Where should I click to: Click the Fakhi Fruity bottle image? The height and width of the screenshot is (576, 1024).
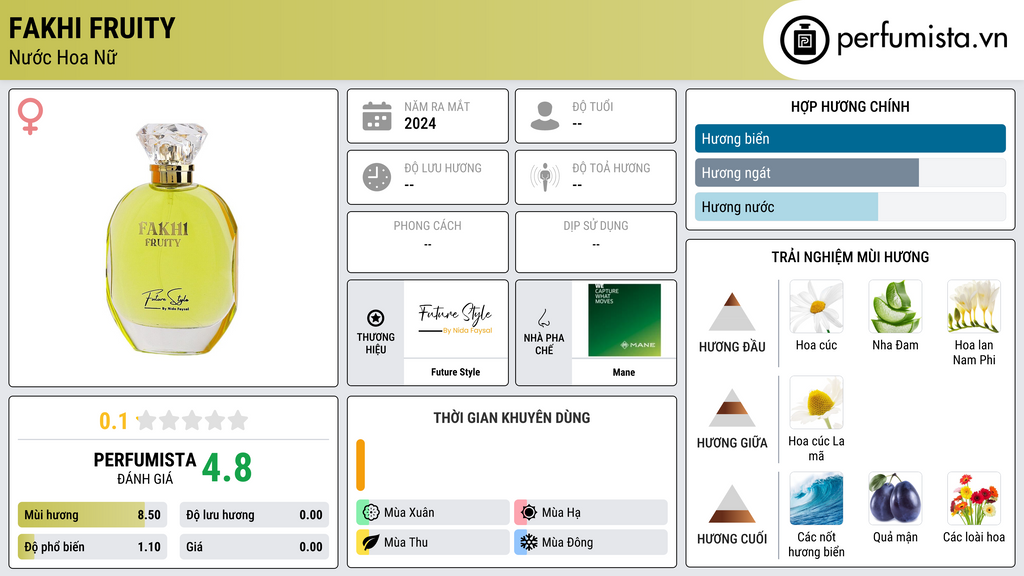click(172, 239)
